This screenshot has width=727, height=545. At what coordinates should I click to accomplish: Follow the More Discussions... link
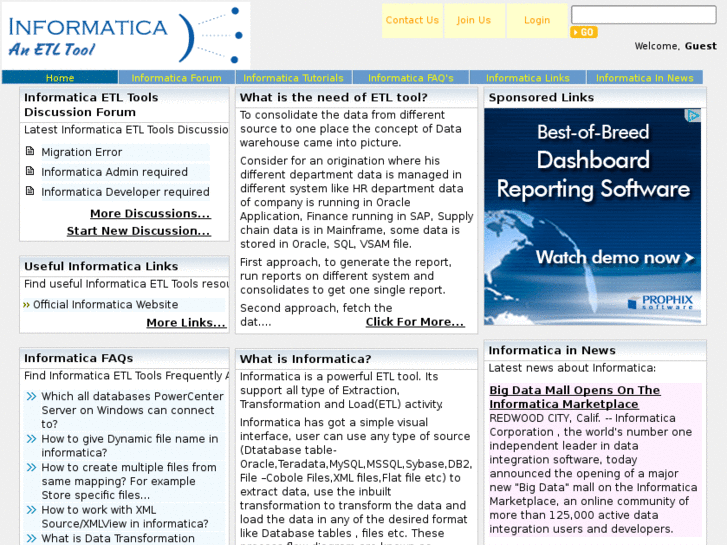coord(150,213)
